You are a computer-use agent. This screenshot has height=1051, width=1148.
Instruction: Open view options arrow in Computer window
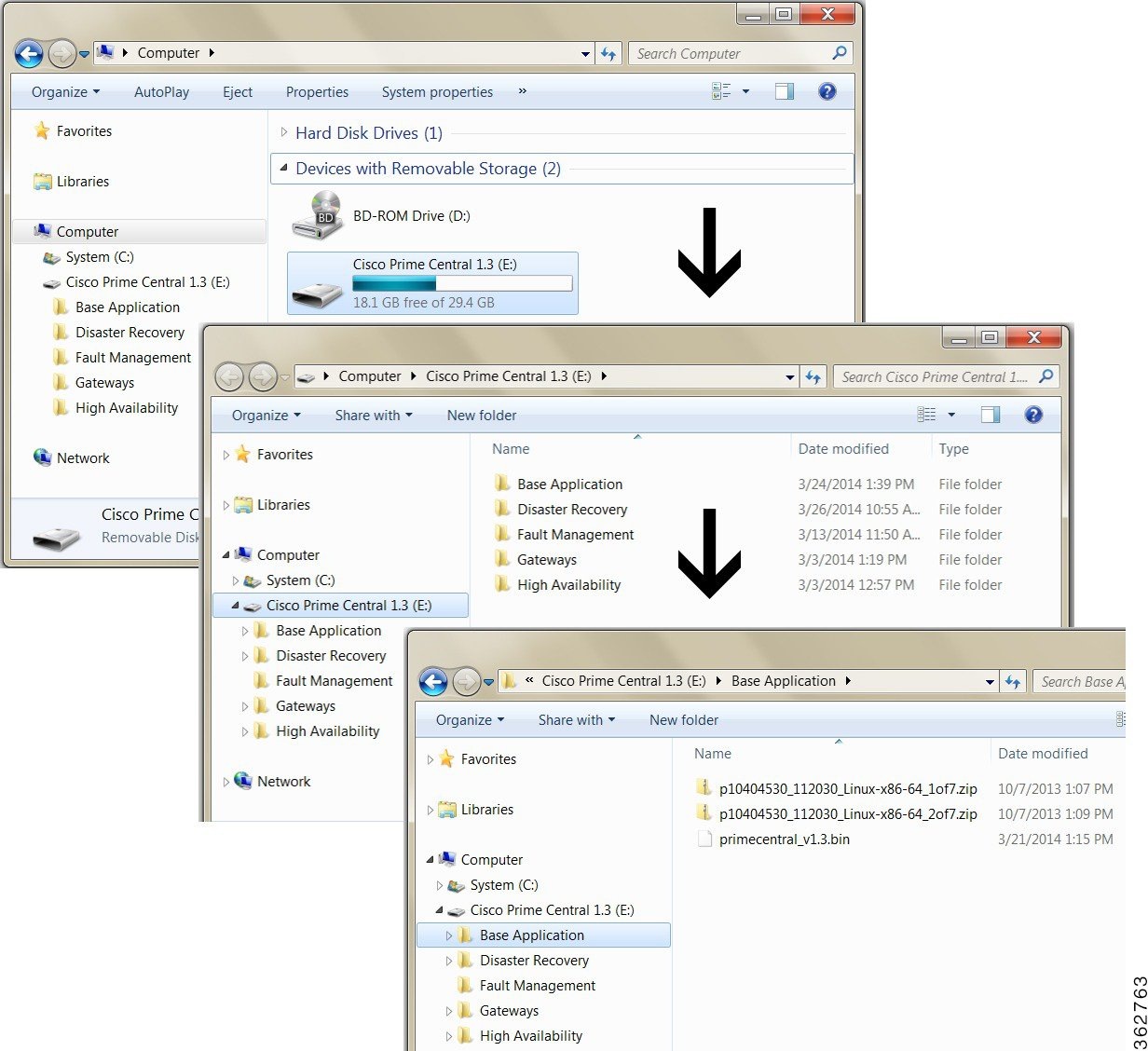pyautogui.click(x=745, y=91)
